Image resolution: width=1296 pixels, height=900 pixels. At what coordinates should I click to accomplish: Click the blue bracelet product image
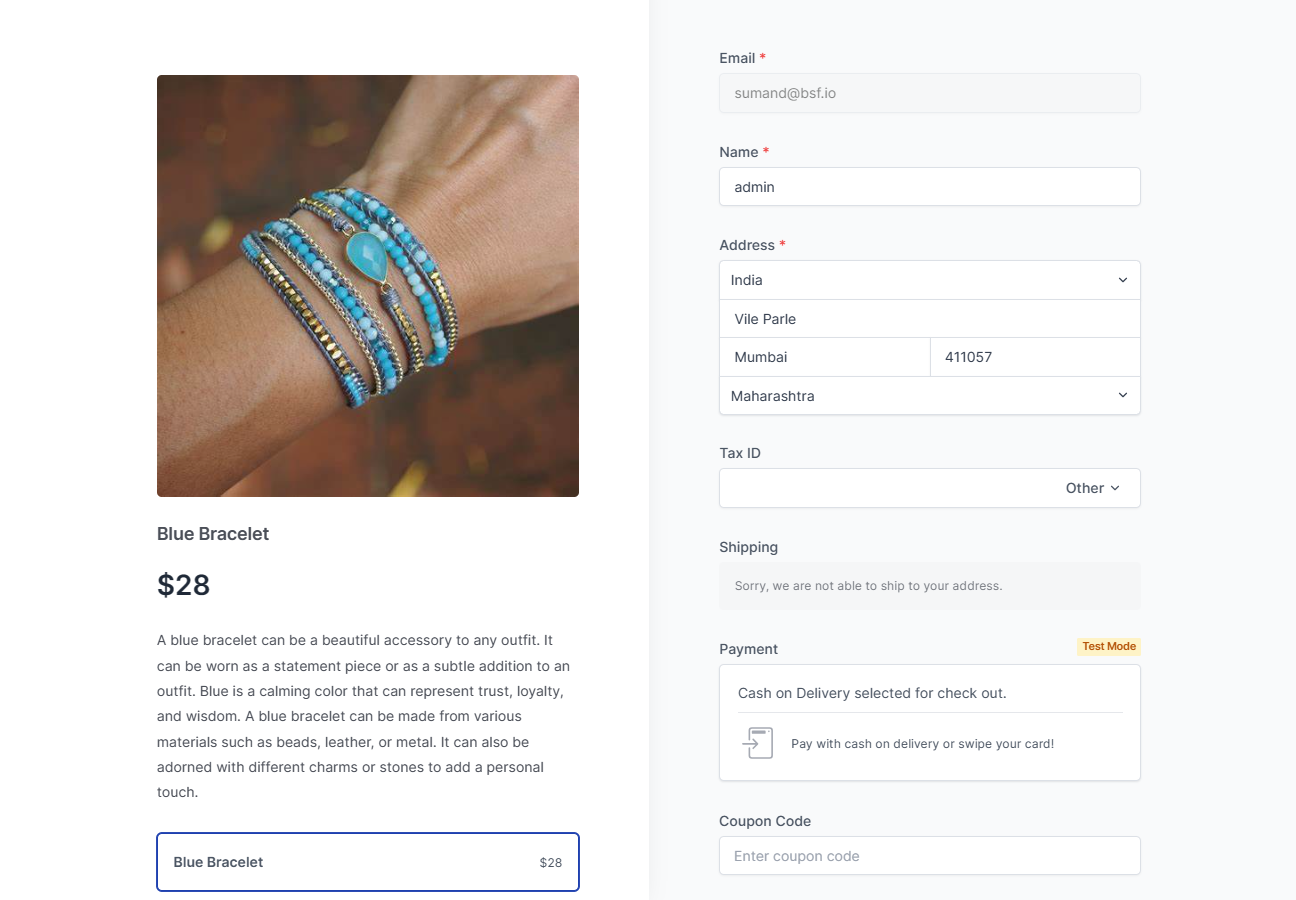[368, 286]
